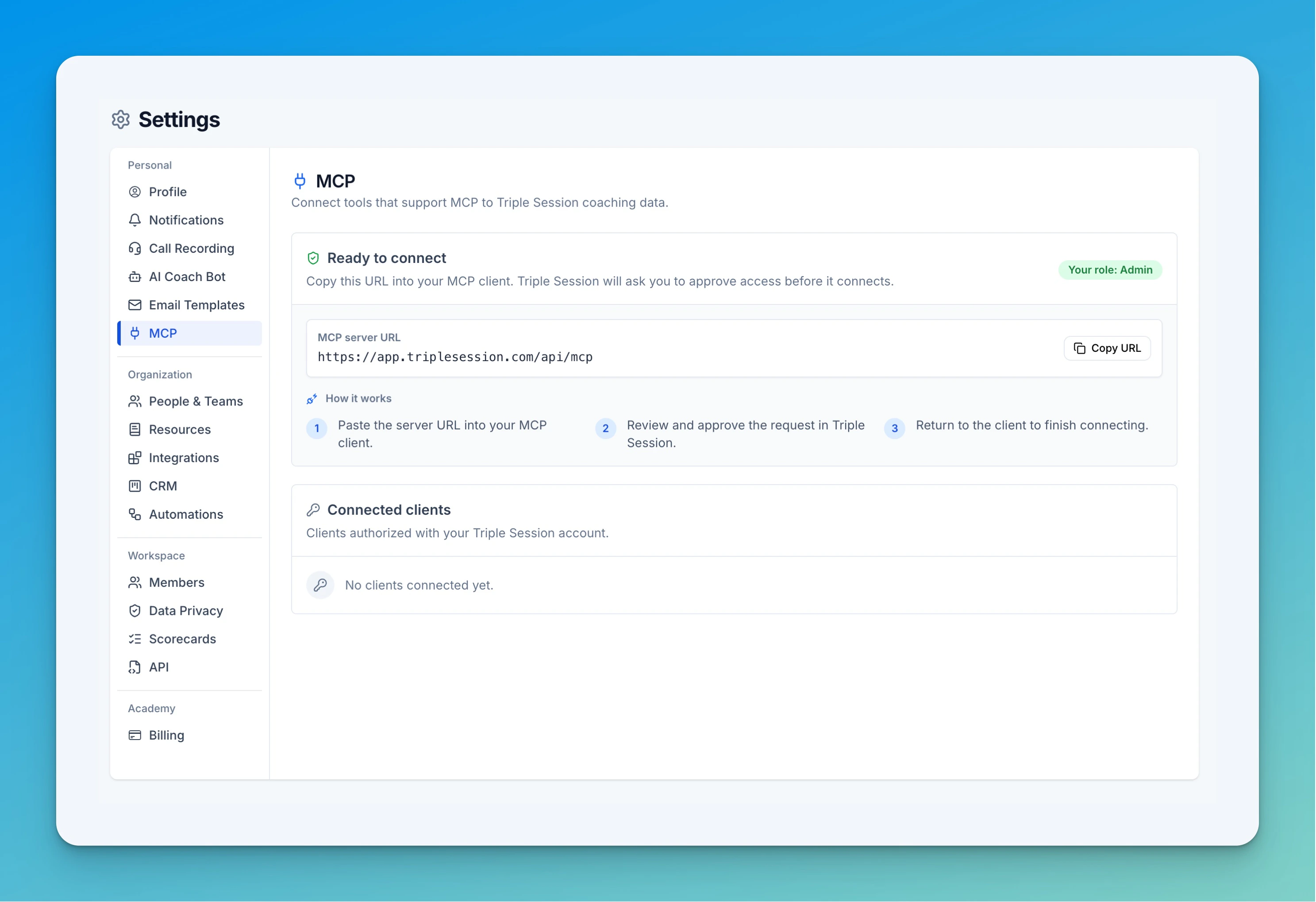Click the copy icon in Copy URL button
1316x902 pixels.
(x=1080, y=349)
